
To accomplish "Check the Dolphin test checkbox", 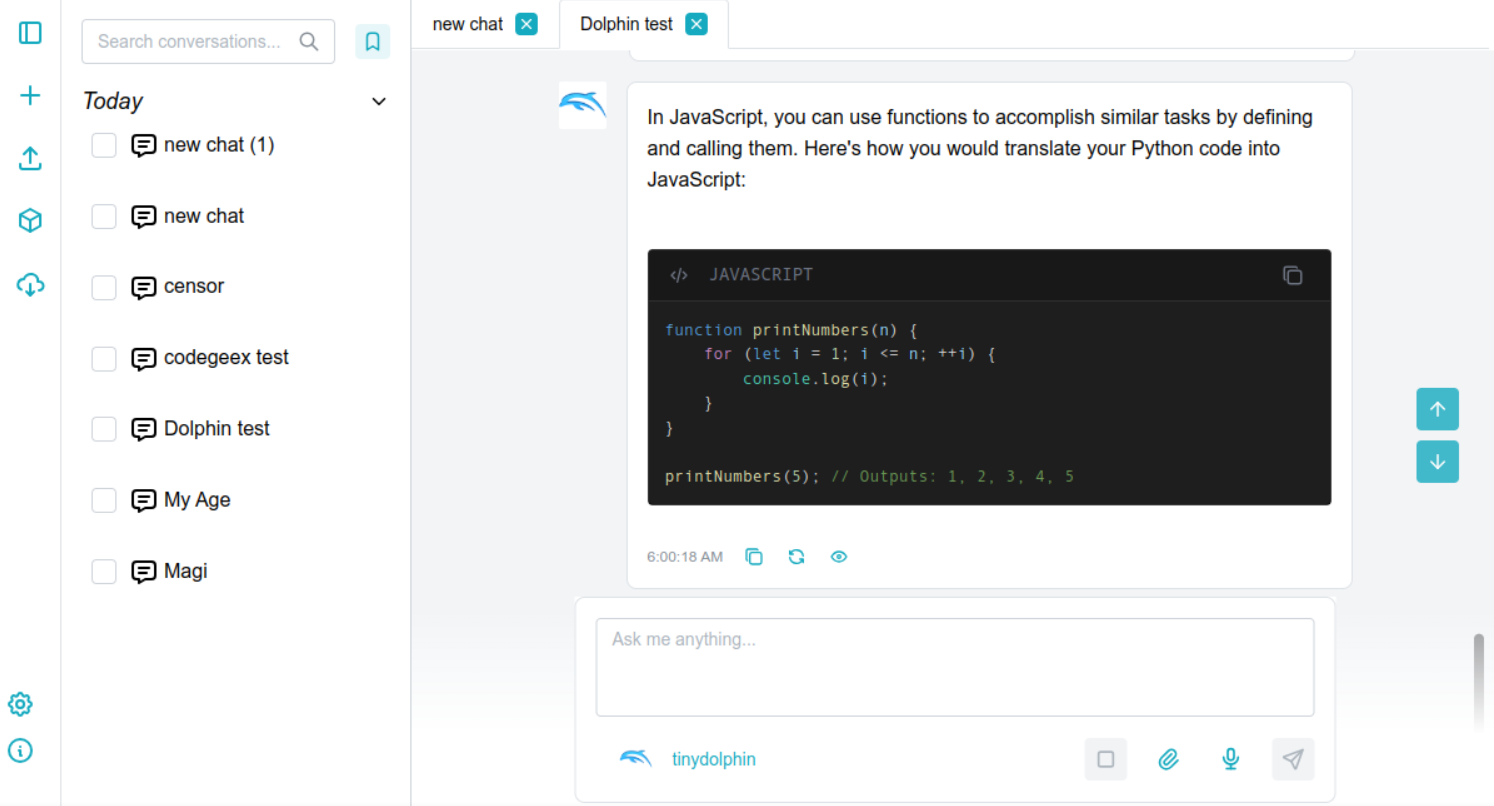I will pyautogui.click(x=104, y=430).
